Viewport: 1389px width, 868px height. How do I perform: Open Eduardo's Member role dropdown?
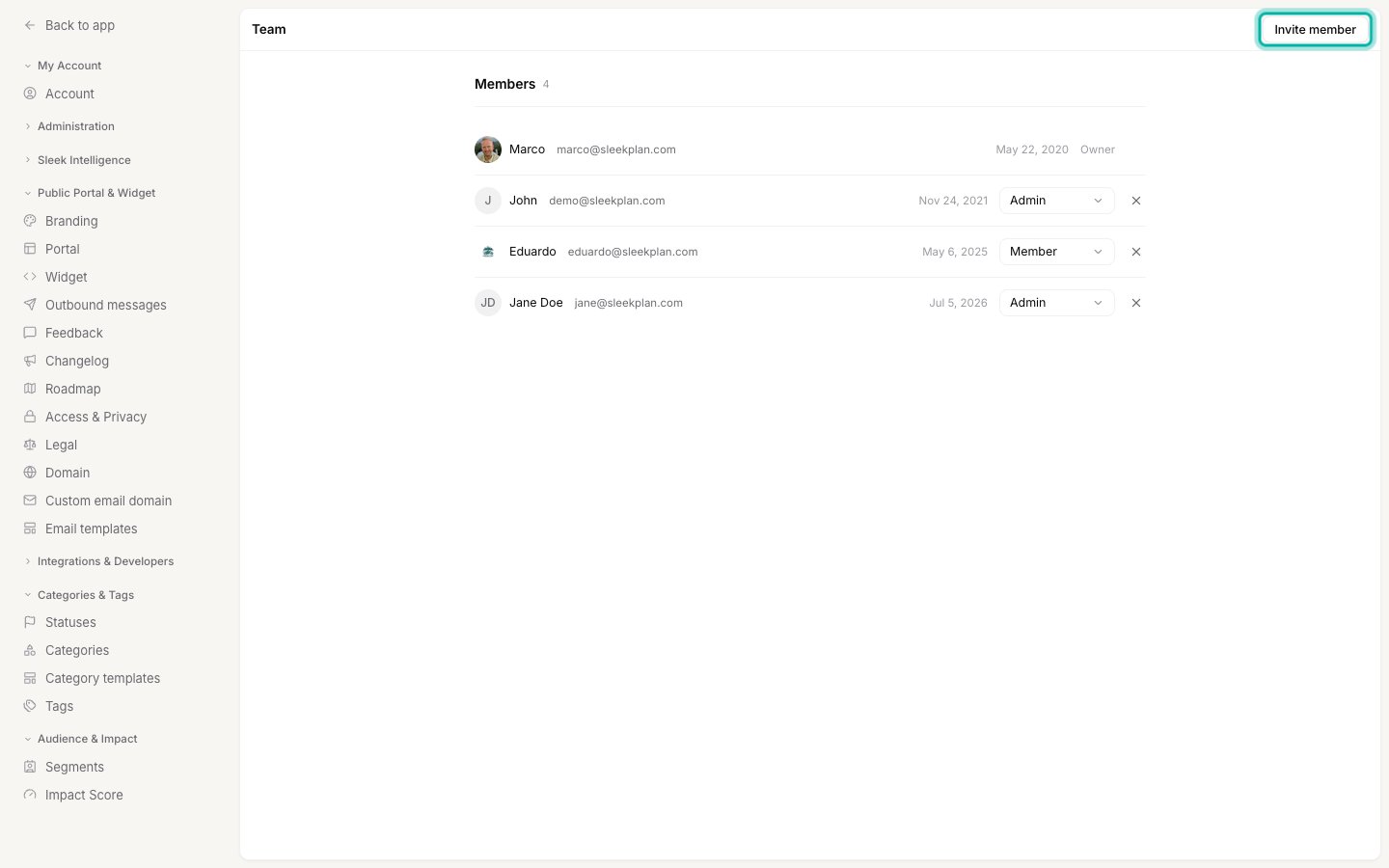(x=1057, y=252)
